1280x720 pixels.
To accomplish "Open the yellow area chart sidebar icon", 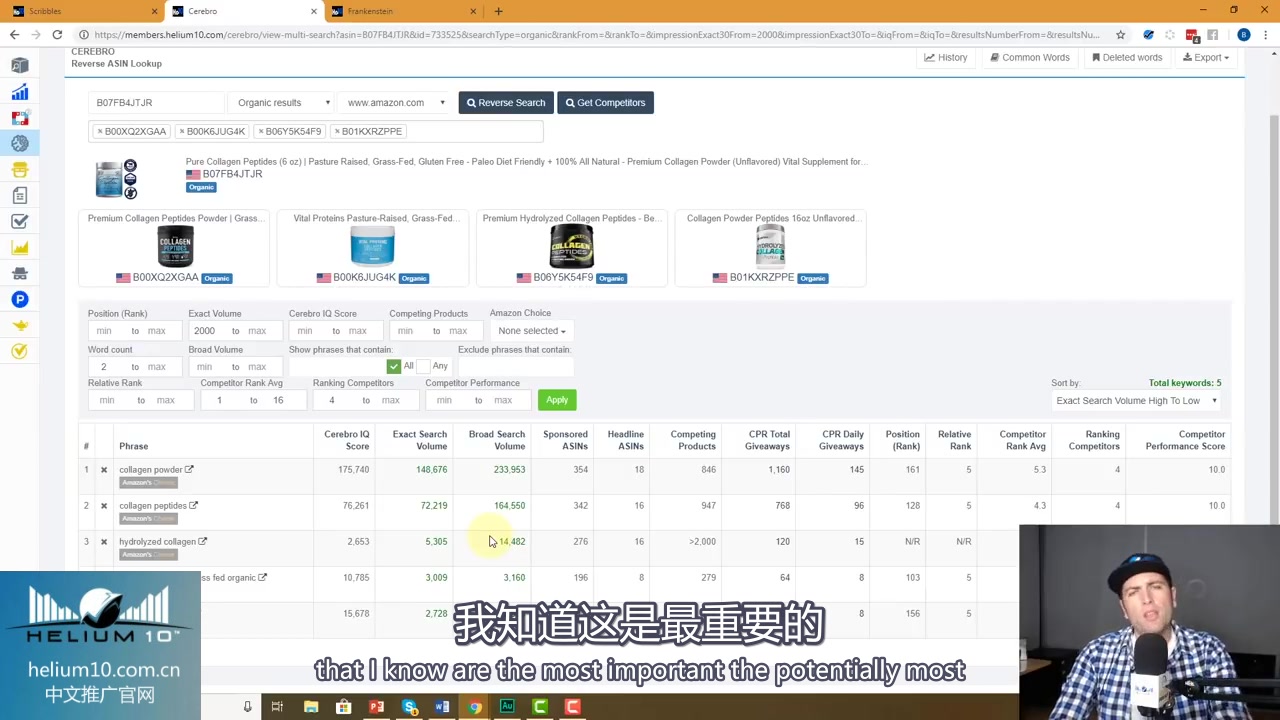I will [x=20, y=248].
